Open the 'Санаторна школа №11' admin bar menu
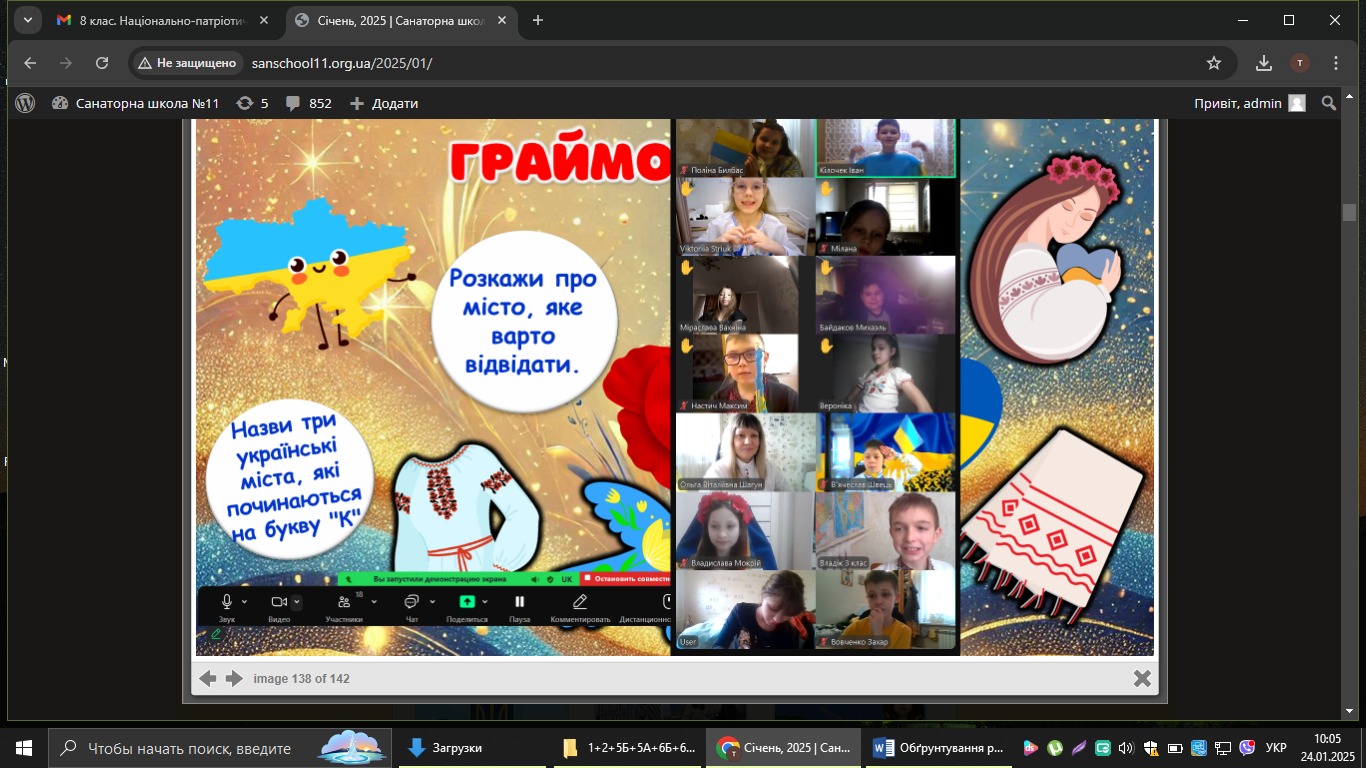This screenshot has width=1366, height=768. (x=135, y=103)
